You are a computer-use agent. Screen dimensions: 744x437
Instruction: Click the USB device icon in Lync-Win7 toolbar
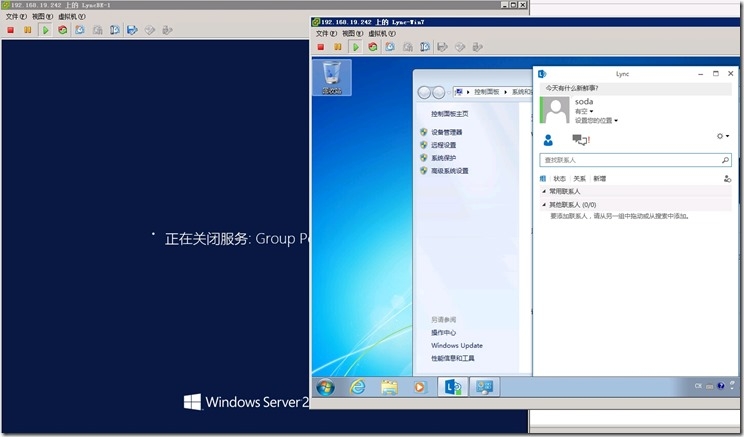(477, 47)
